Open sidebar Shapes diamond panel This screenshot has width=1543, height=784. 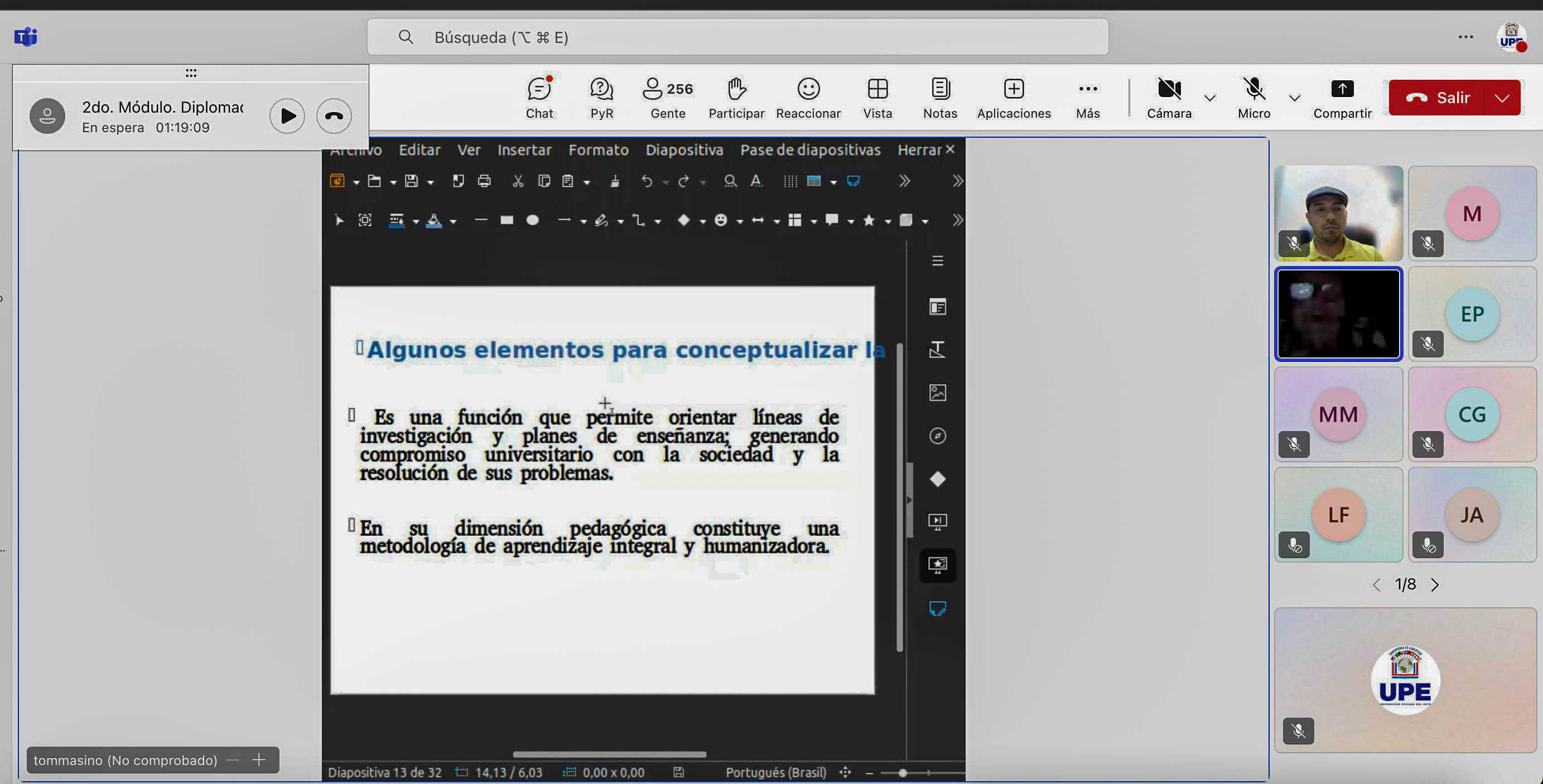point(937,478)
